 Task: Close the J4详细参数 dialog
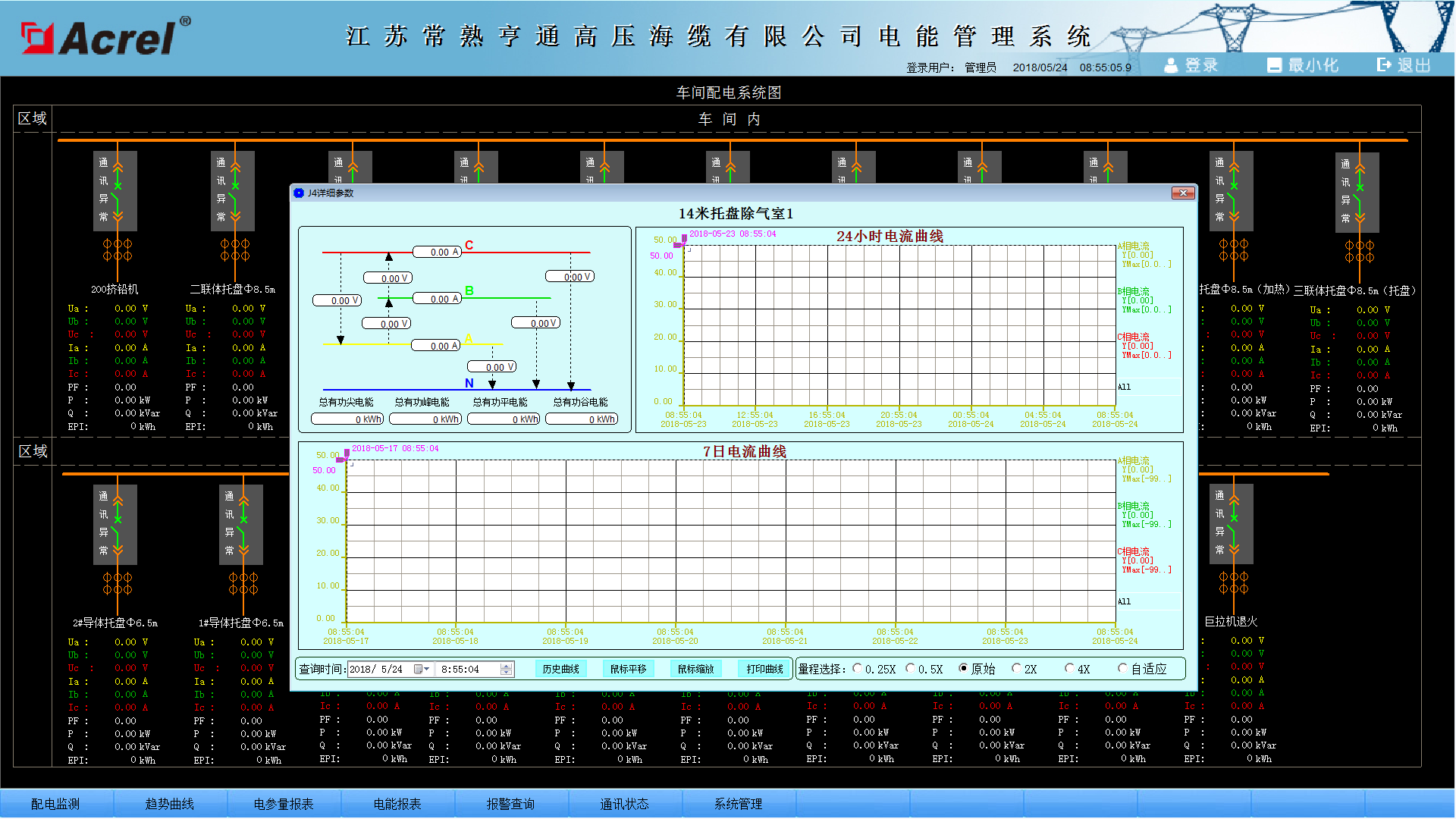coord(1183,193)
